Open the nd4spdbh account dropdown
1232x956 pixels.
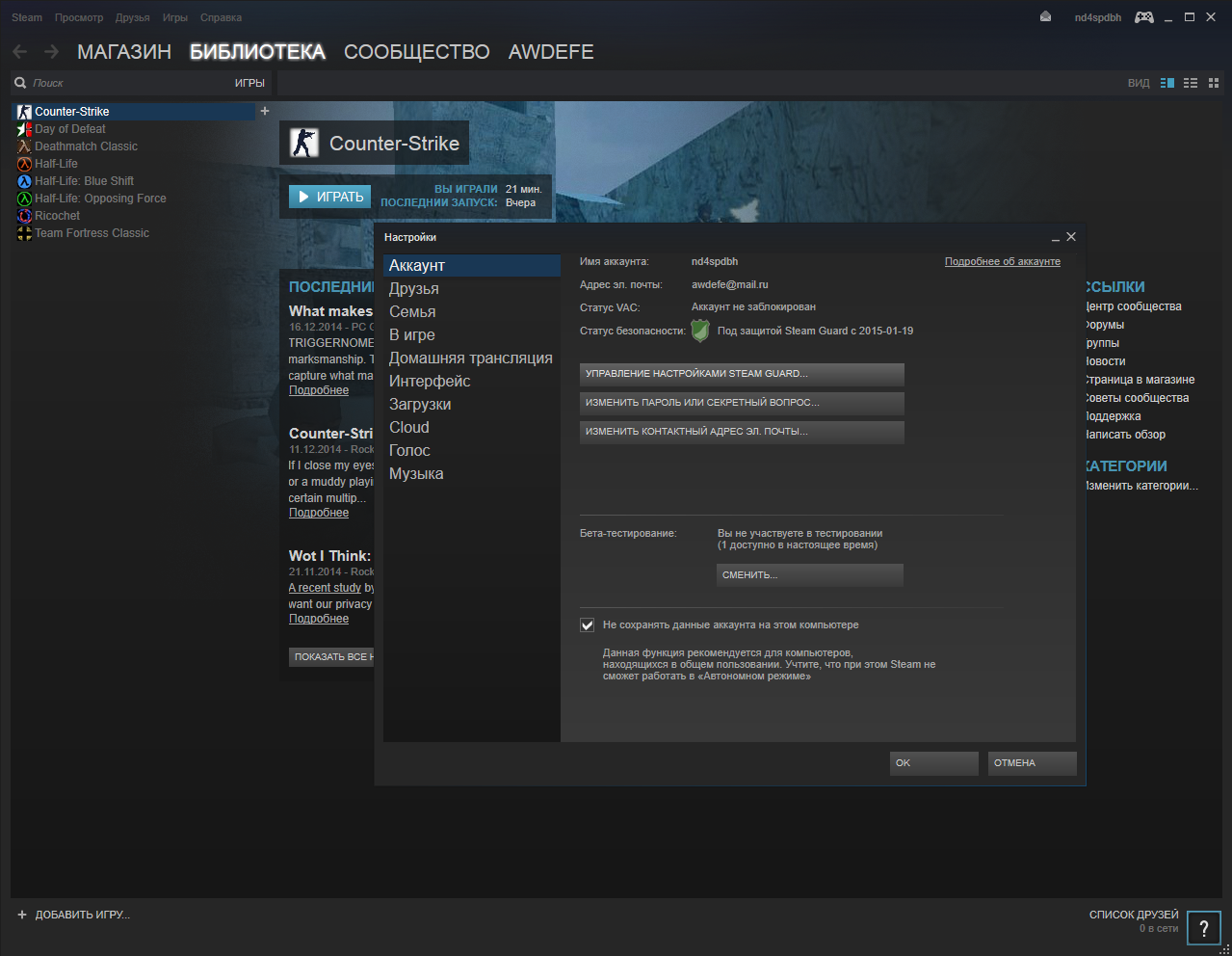1098,17
